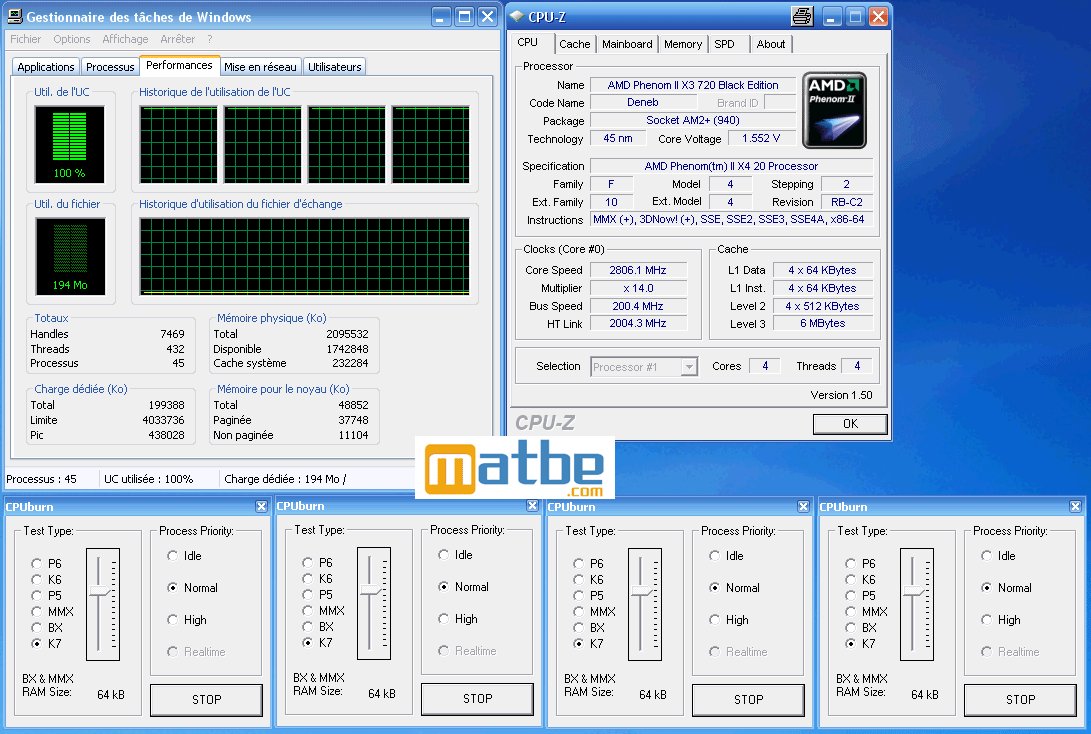Click STOP in the rightmost CPUburn window
The height and width of the screenshot is (734, 1091).
(x=1021, y=700)
